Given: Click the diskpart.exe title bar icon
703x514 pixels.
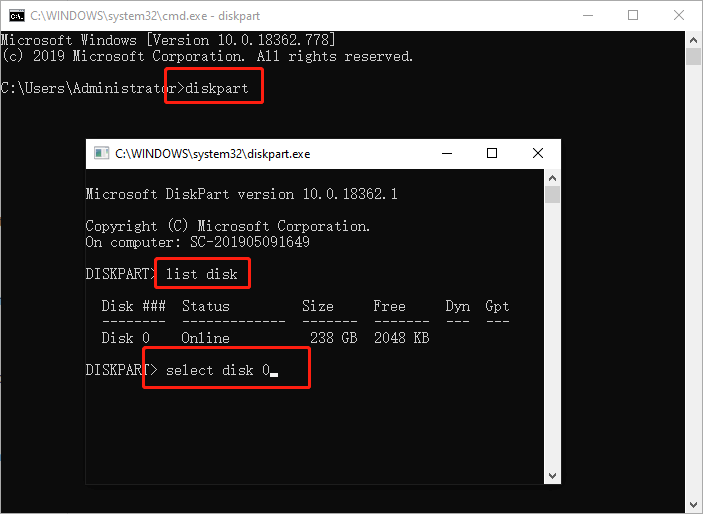Looking at the screenshot, I should pos(101,154).
